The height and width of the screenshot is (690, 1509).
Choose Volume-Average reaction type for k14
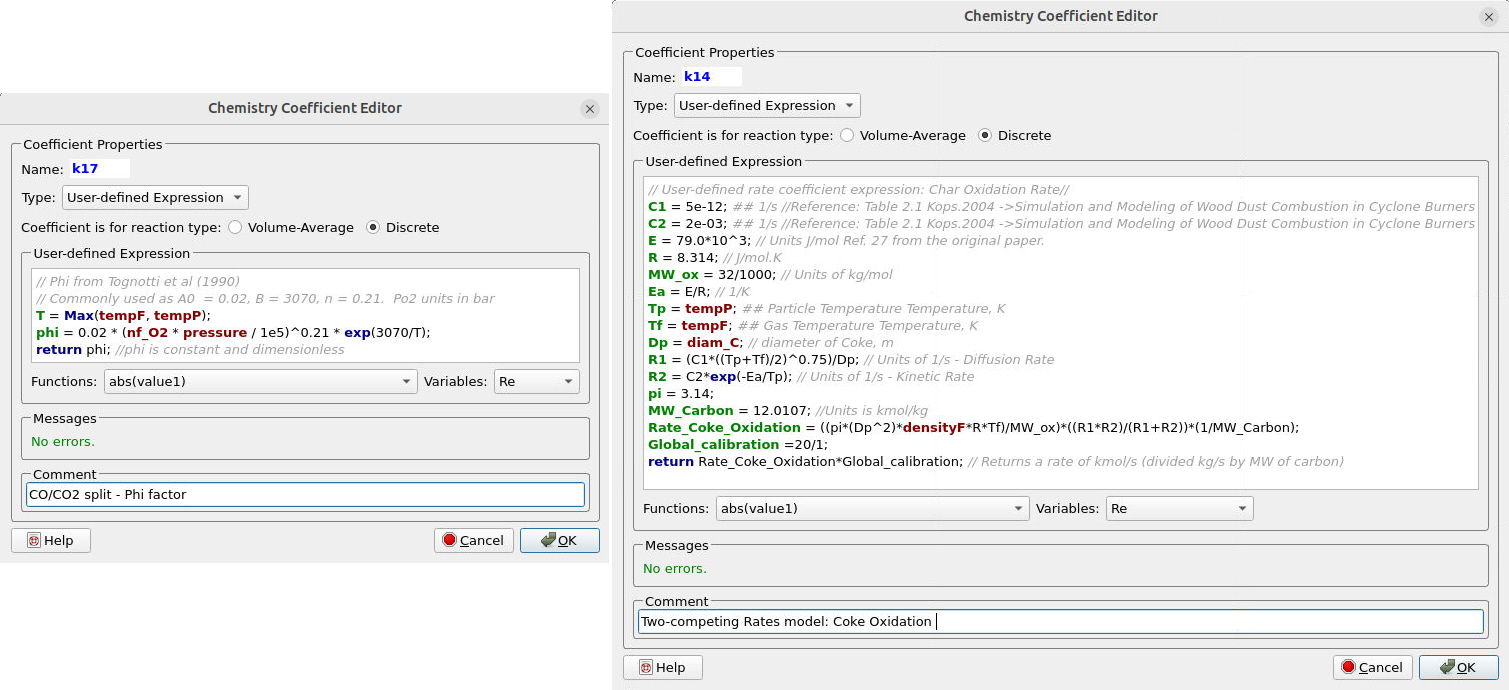click(847, 135)
